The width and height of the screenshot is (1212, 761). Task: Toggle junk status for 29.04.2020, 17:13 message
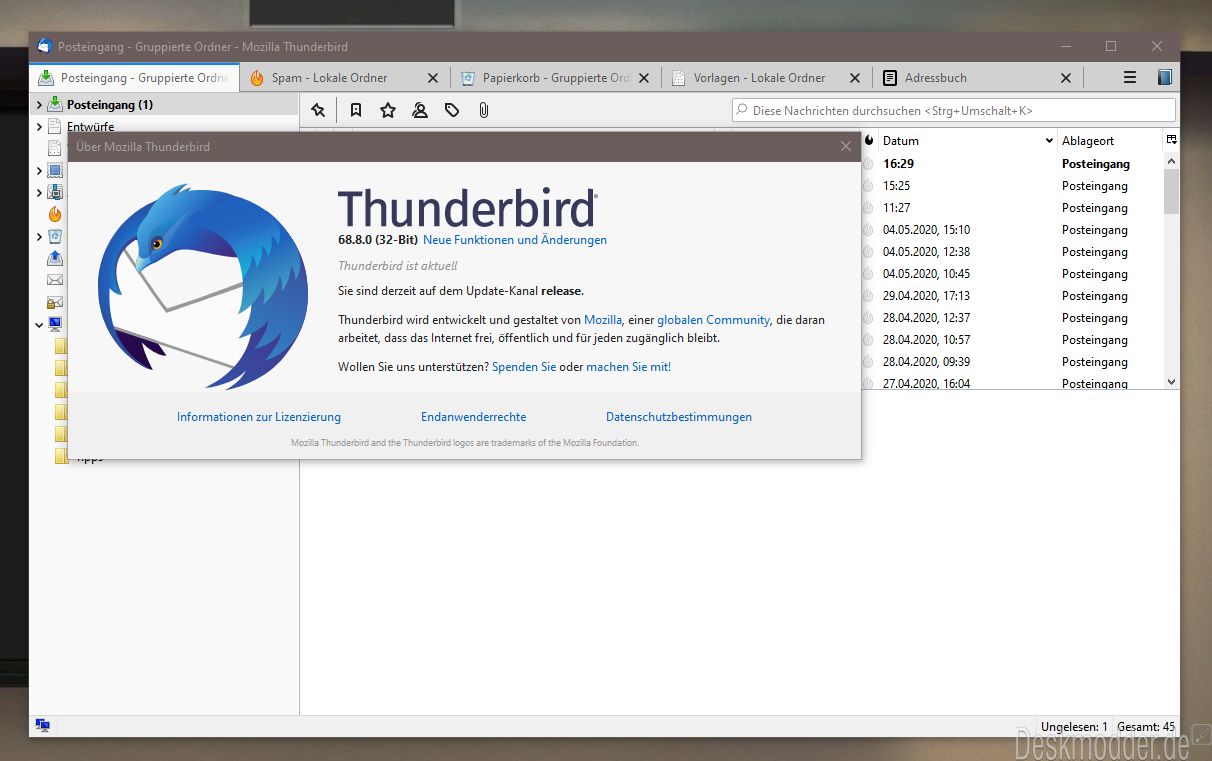point(868,296)
